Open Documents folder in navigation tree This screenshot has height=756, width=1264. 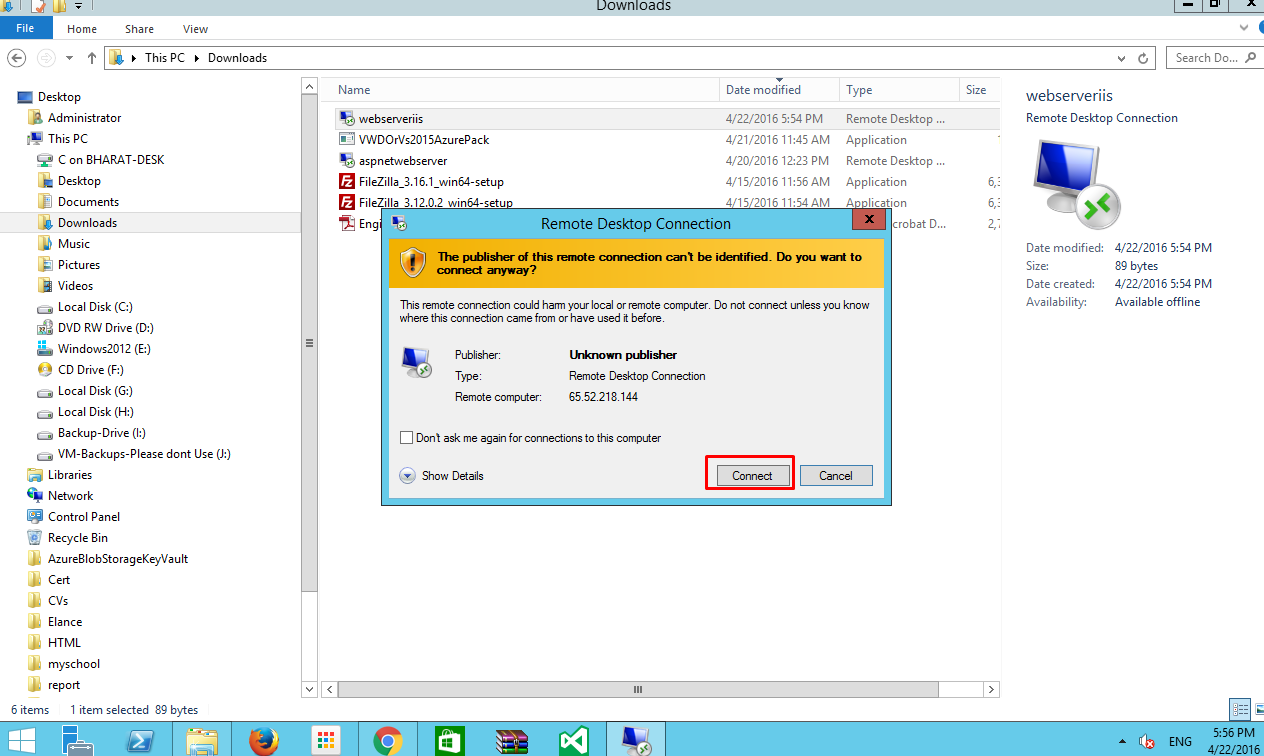coord(88,202)
